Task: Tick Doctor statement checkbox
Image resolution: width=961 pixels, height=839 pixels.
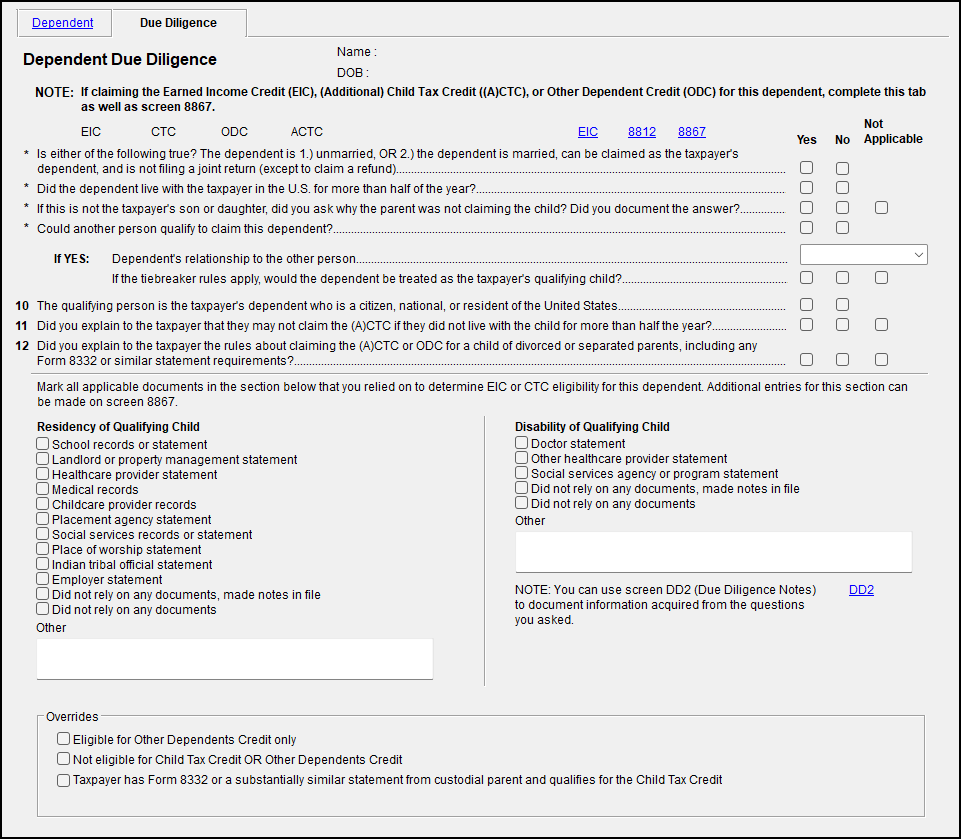Action: pyautogui.click(x=522, y=442)
